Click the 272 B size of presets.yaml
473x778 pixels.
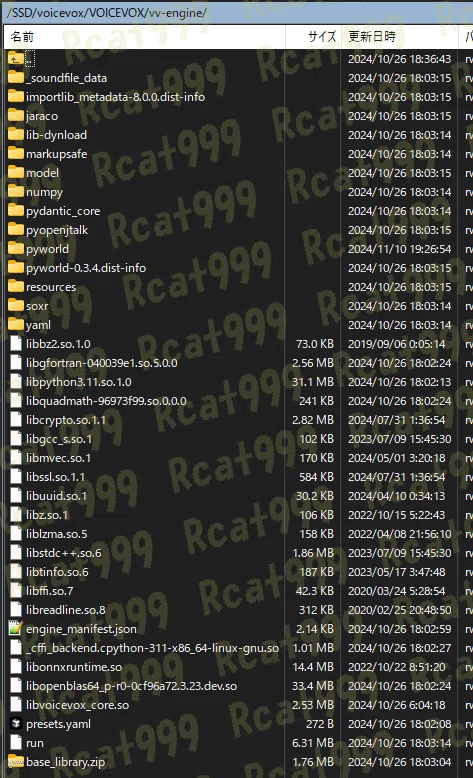(320, 724)
